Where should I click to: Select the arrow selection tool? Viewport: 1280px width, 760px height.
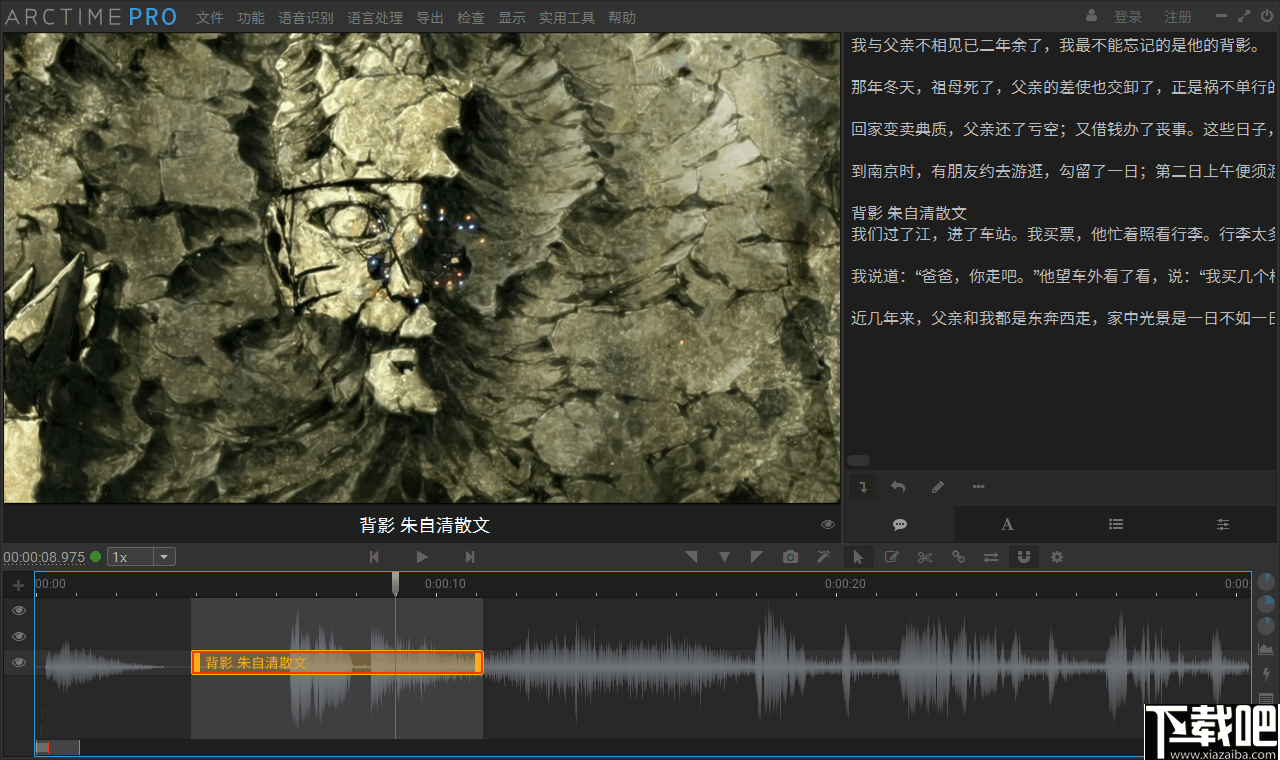859,557
